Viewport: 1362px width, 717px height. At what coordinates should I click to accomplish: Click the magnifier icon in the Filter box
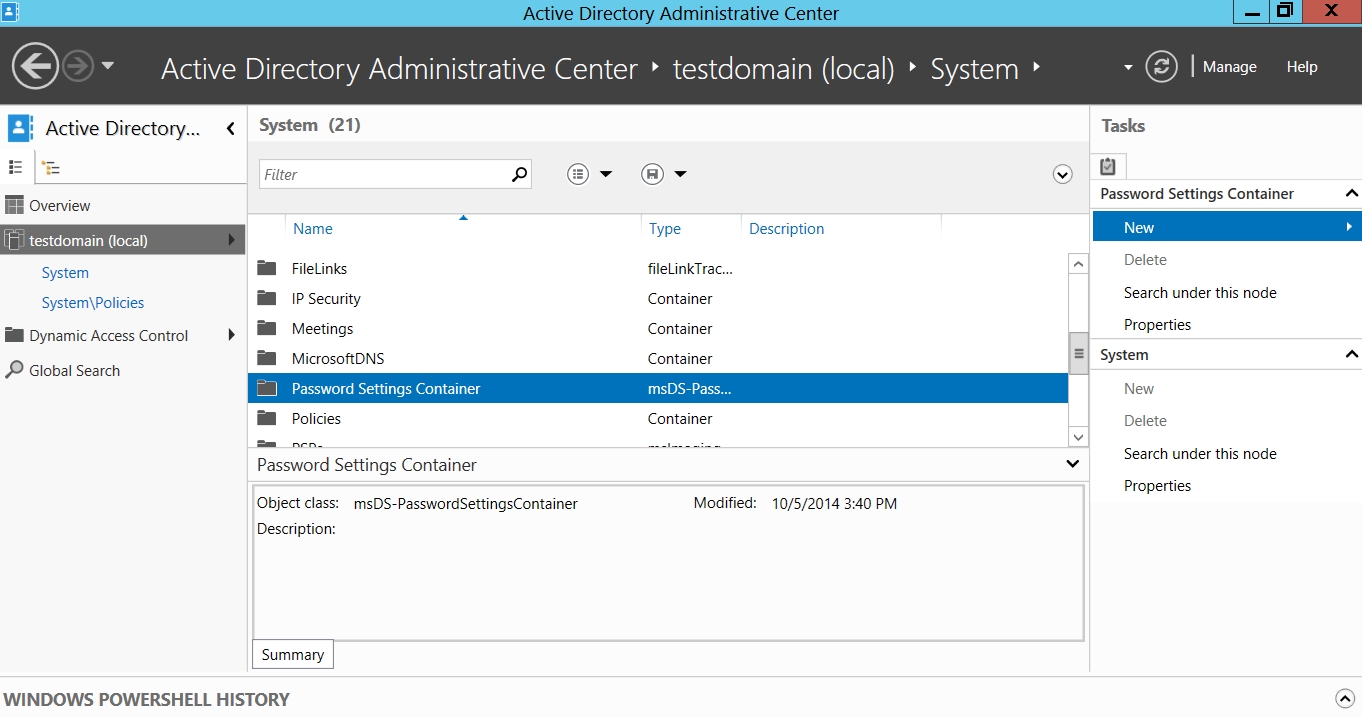click(x=519, y=174)
